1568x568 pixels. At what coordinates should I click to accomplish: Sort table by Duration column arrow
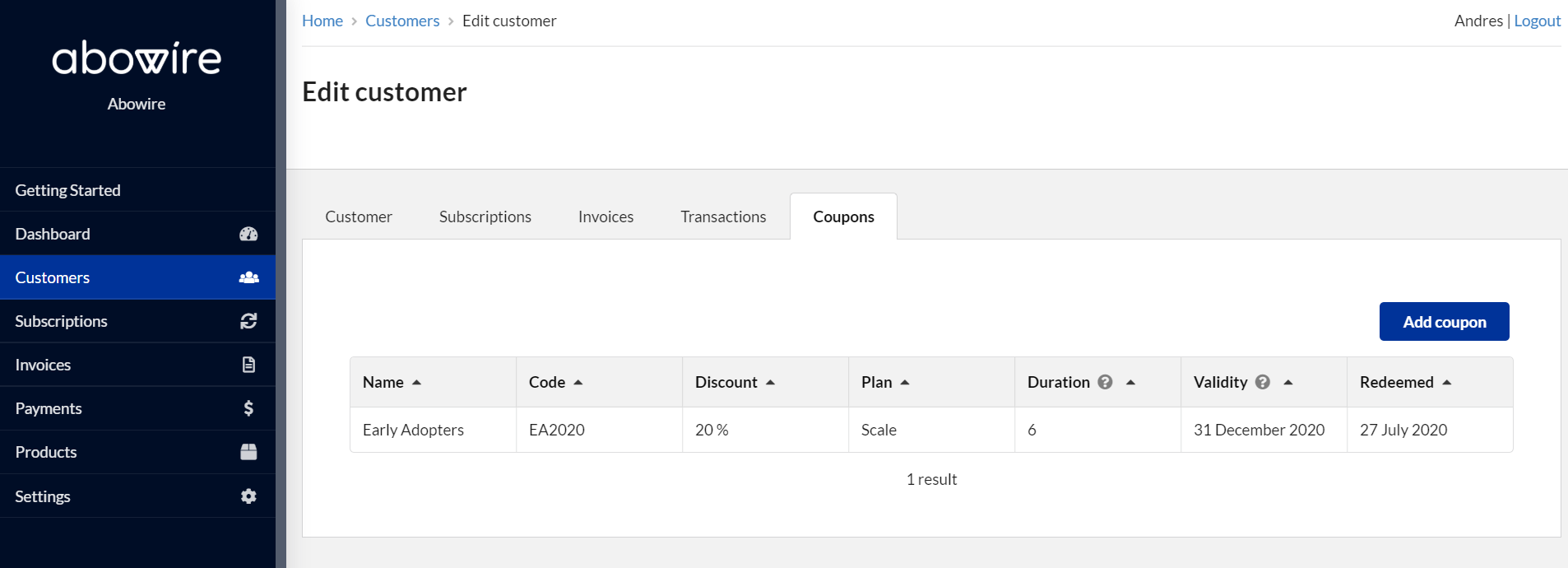tap(1130, 383)
